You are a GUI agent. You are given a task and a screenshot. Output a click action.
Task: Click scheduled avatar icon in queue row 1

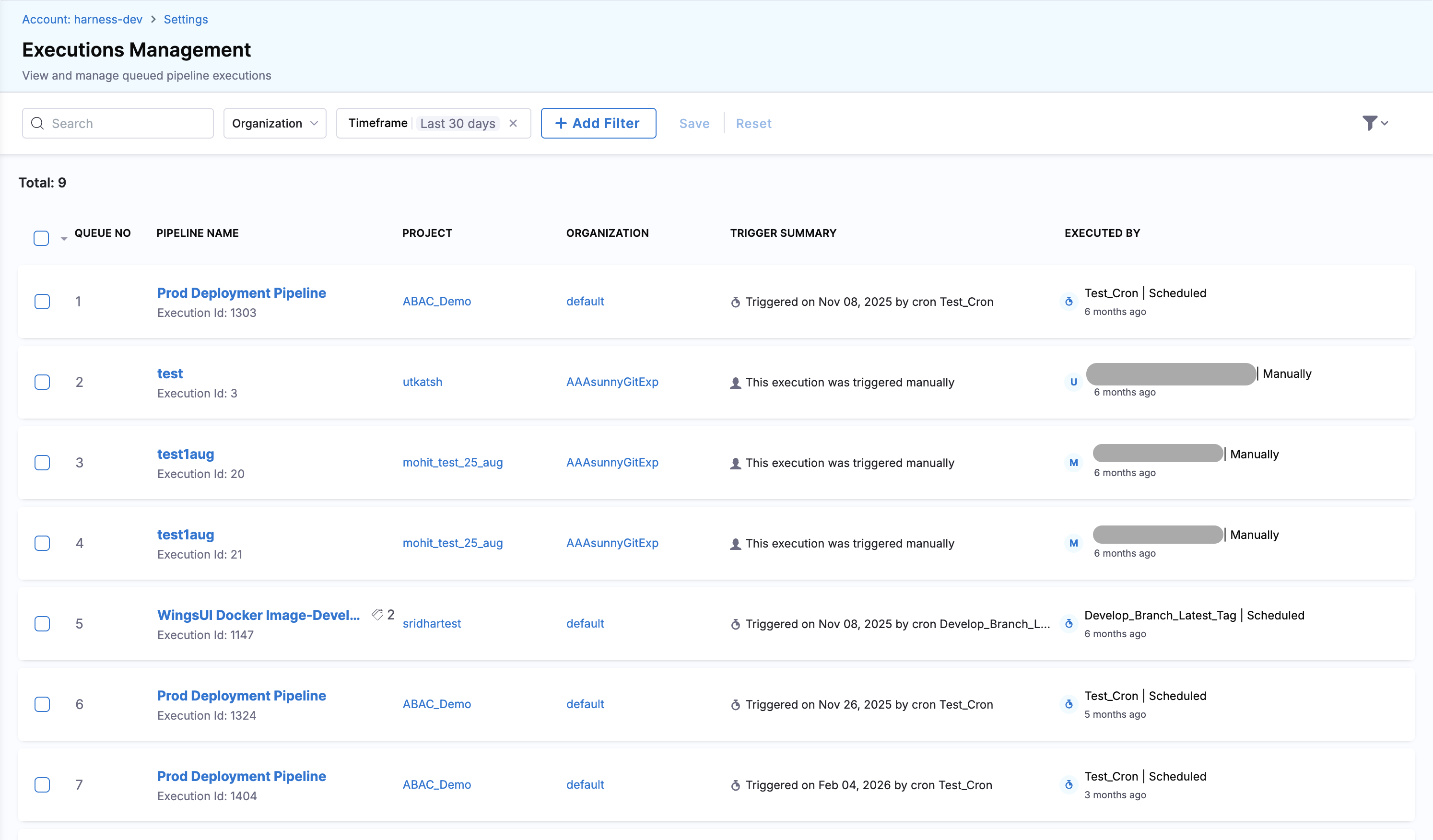(x=1069, y=301)
